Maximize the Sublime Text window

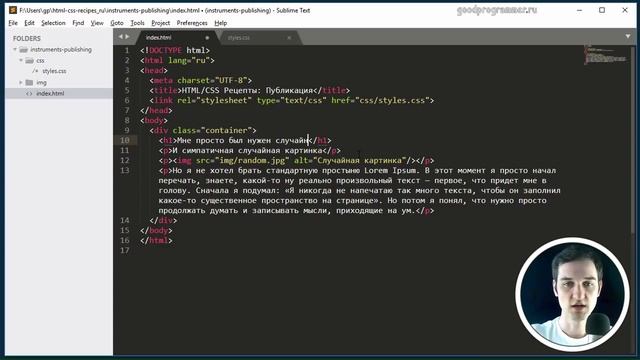(602, 10)
